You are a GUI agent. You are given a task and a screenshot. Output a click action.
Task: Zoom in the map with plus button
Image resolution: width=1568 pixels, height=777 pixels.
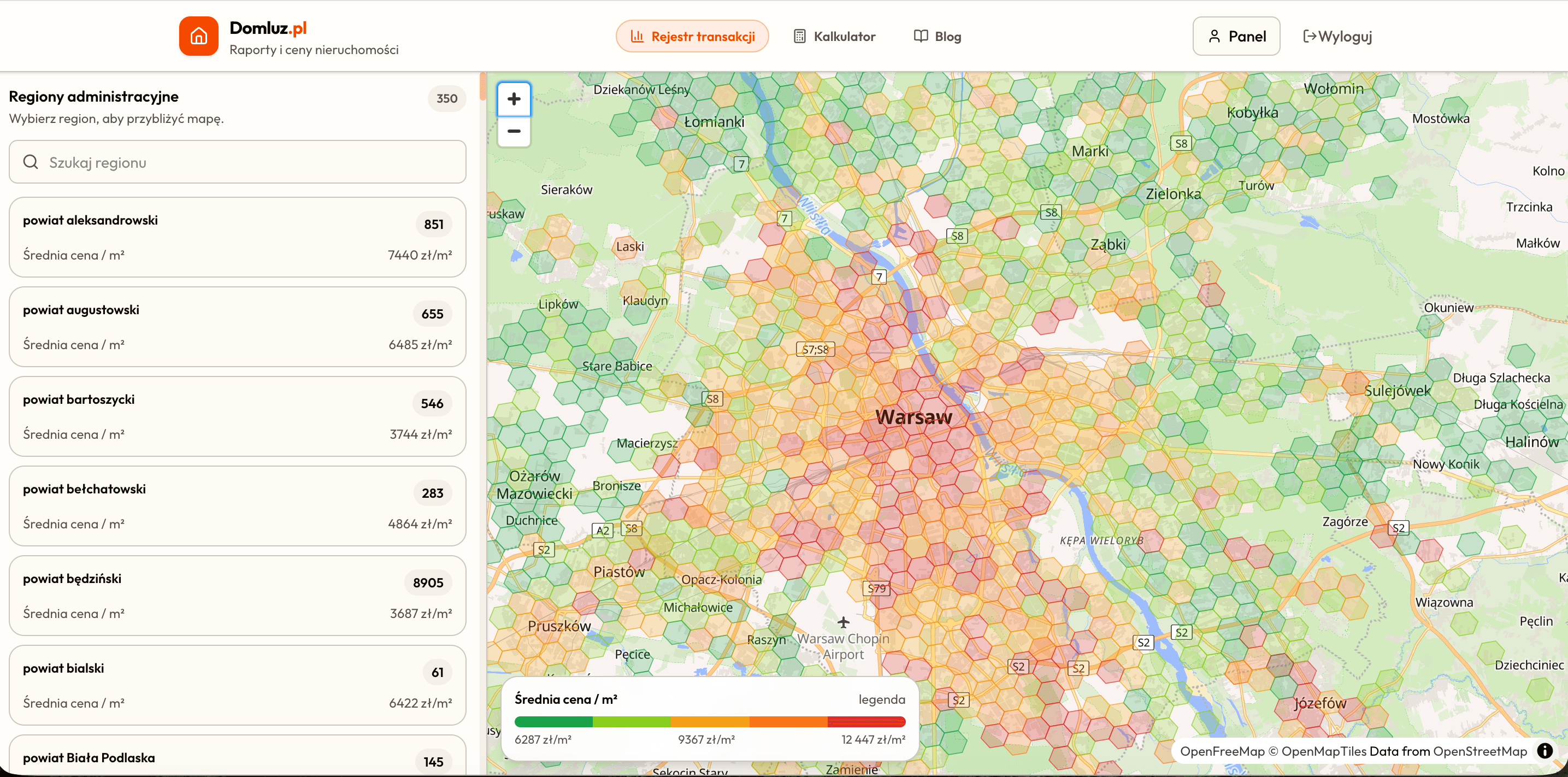[x=514, y=99]
